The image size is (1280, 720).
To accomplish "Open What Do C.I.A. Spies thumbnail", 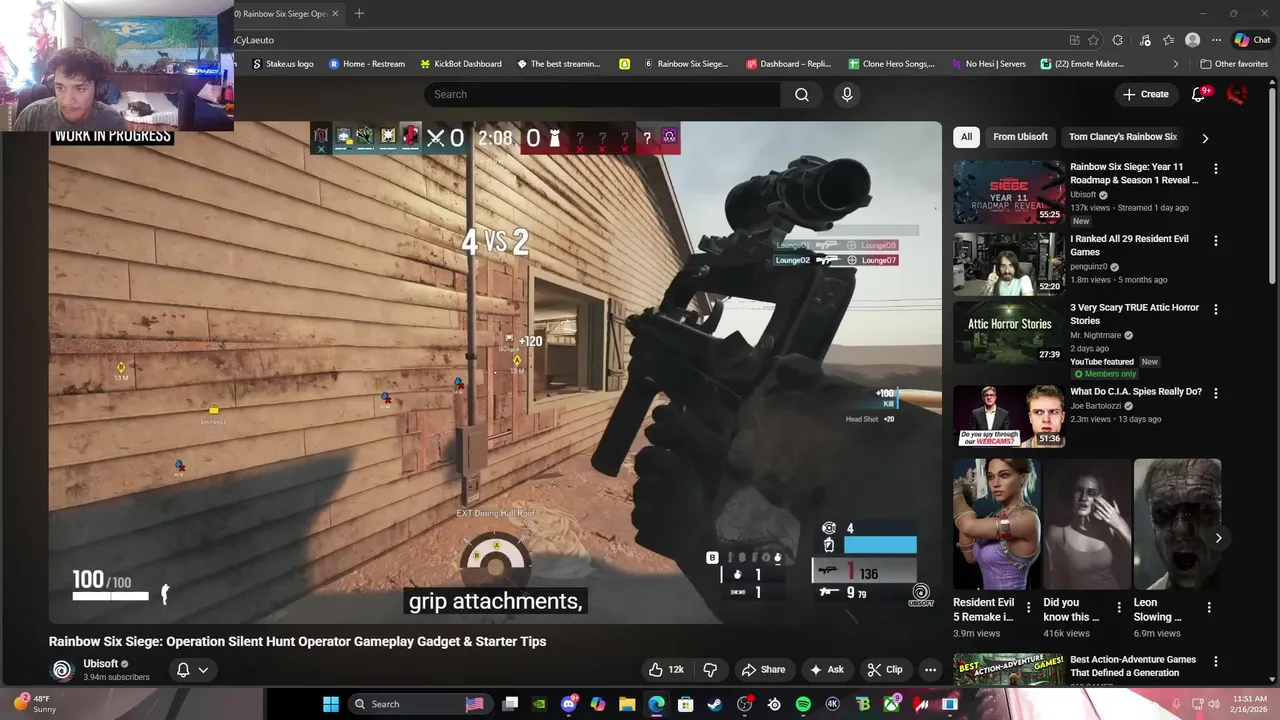I will tap(1008, 417).
